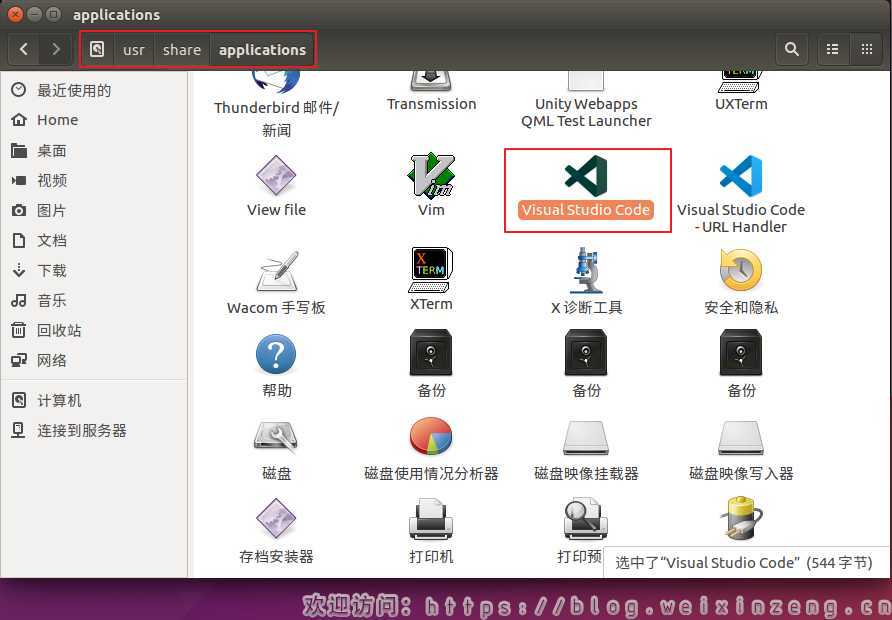Image resolution: width=892 pixels, height=620 pixels.
Task: Select the 磁盘映像写入器 icon
Action: click(741, 437)
